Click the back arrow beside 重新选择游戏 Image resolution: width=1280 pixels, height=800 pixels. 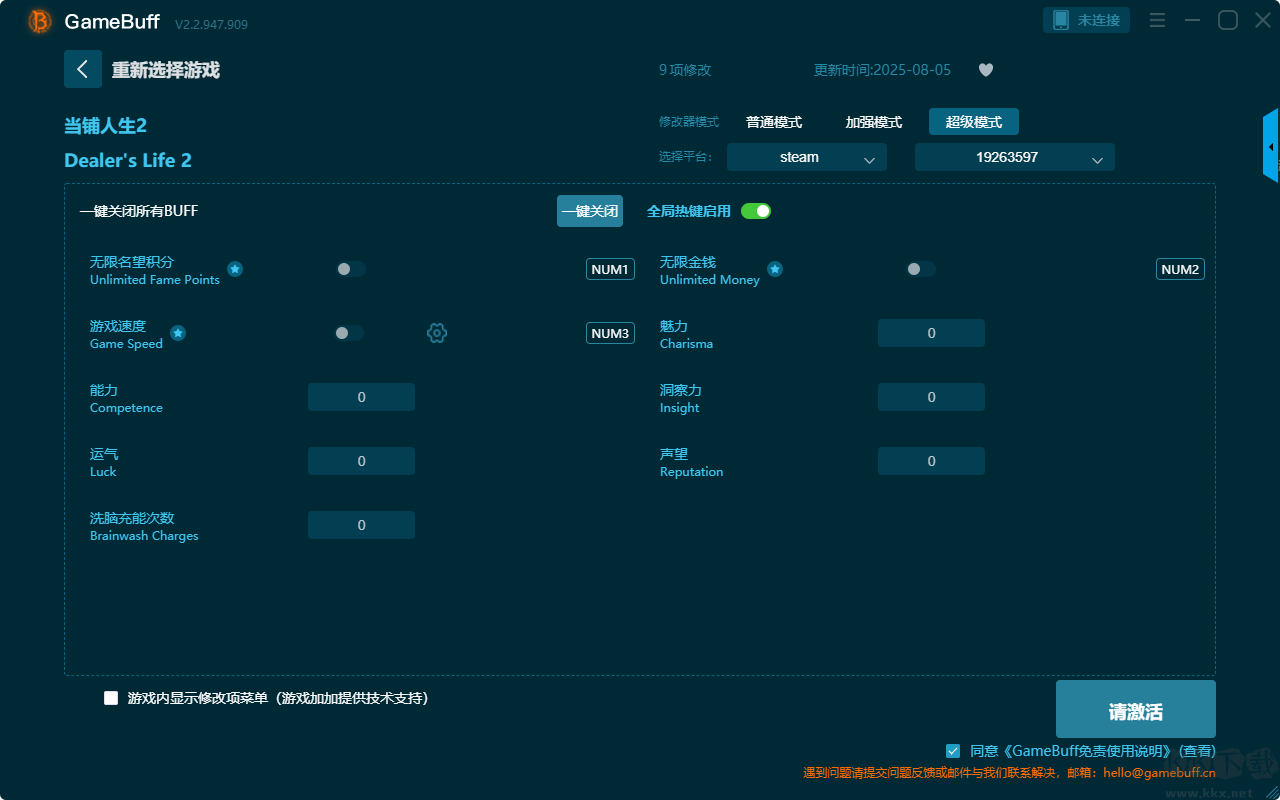83,69
